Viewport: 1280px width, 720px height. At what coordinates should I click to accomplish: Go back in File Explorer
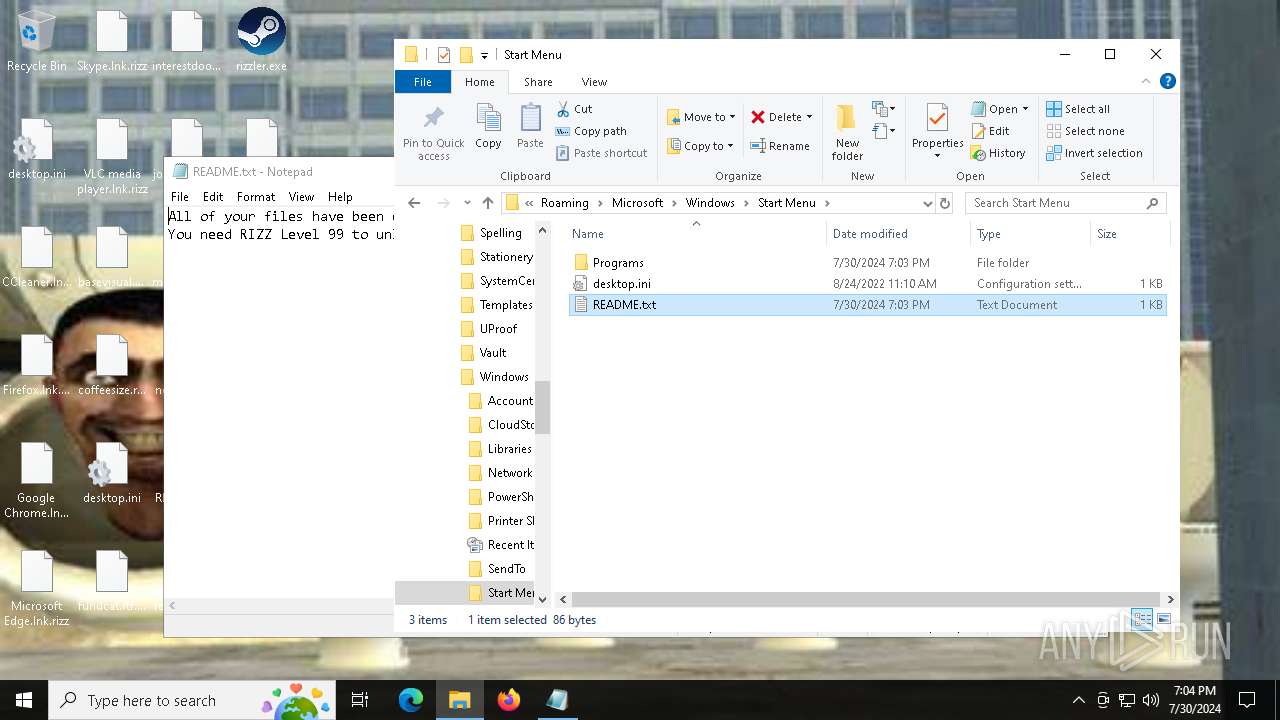414,203
